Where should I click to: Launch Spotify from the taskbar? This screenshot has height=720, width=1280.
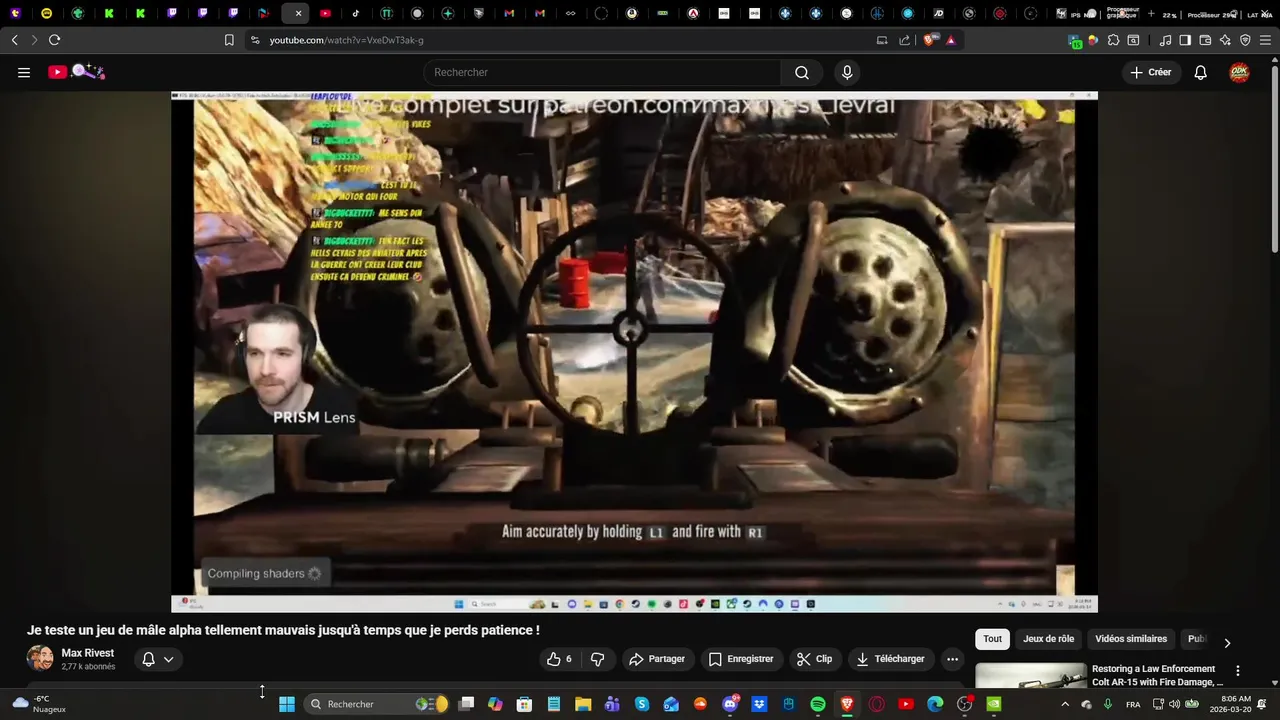(818, 704)
